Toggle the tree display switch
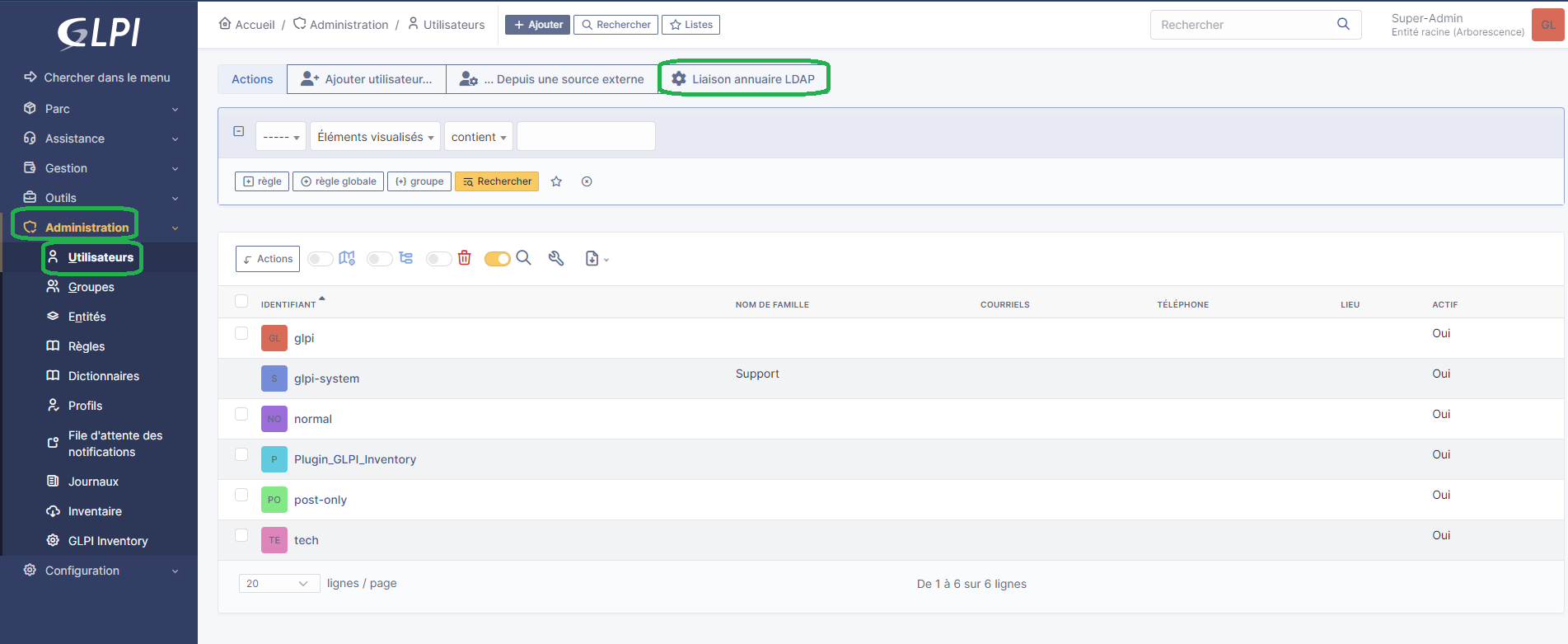This screenshot has width=1568, height=644. point(380,259)
